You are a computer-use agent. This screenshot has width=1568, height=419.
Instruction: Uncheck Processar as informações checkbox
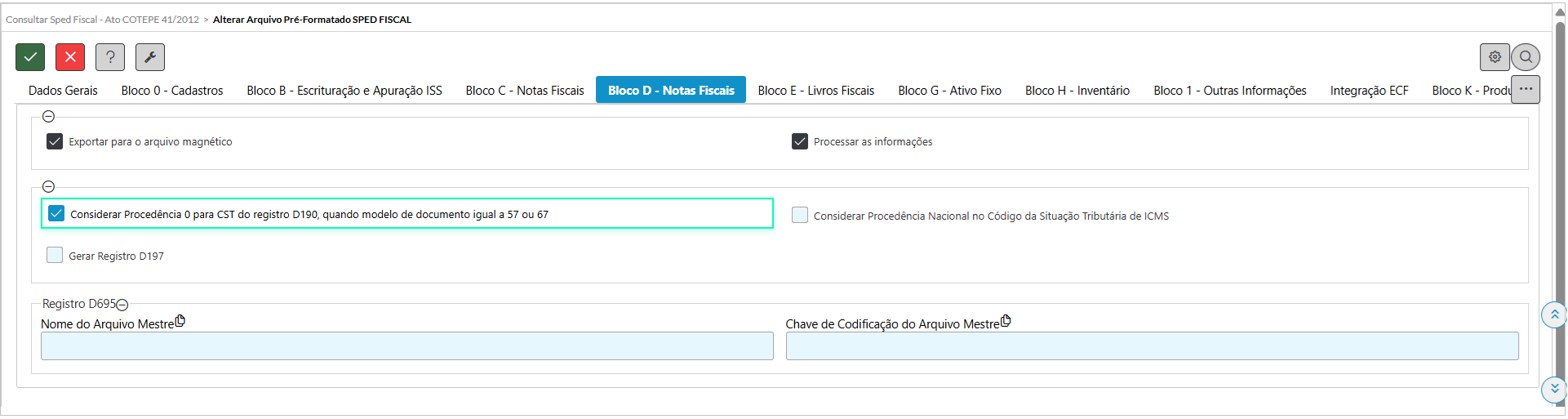[800, 141]
